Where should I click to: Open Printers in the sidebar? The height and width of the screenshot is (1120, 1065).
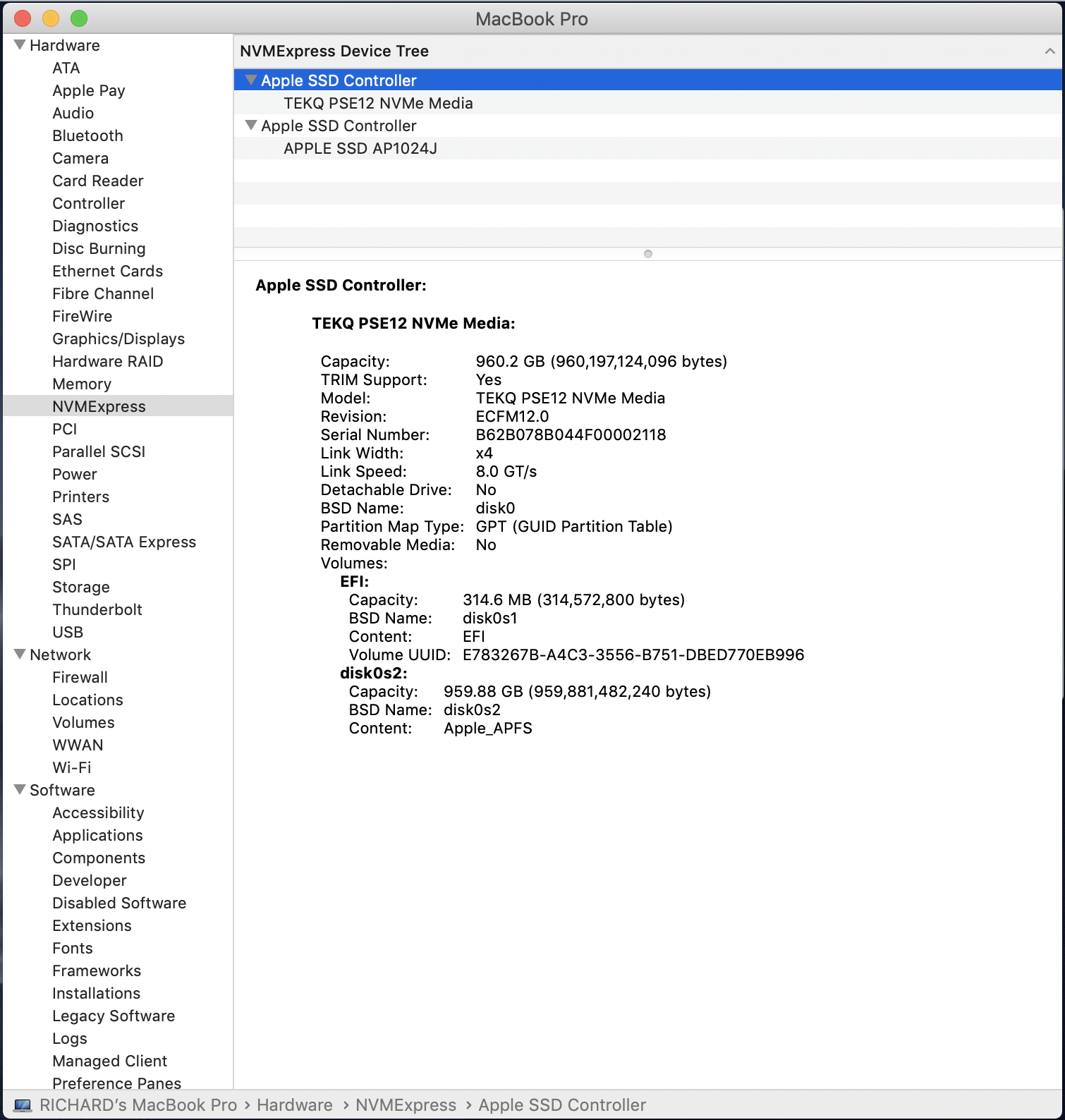[81, 497]
